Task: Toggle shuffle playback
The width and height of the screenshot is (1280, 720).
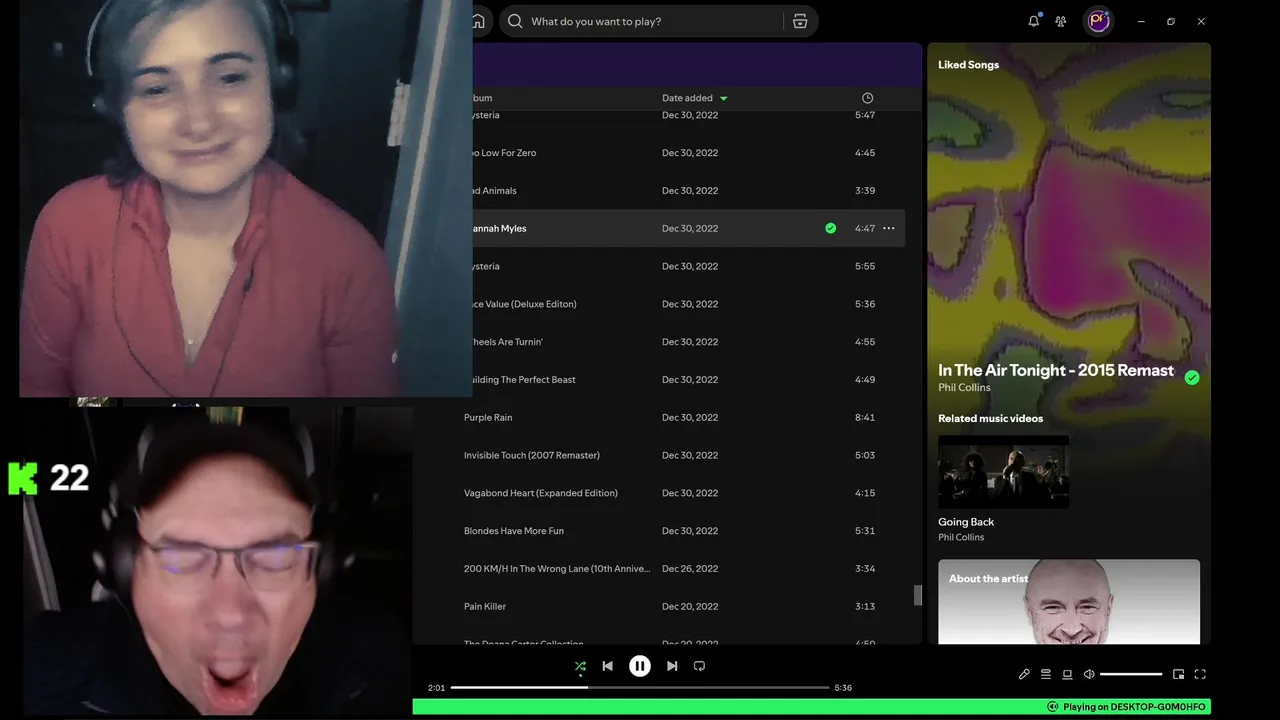Action: pyautogui.click(x=580, y=666)
